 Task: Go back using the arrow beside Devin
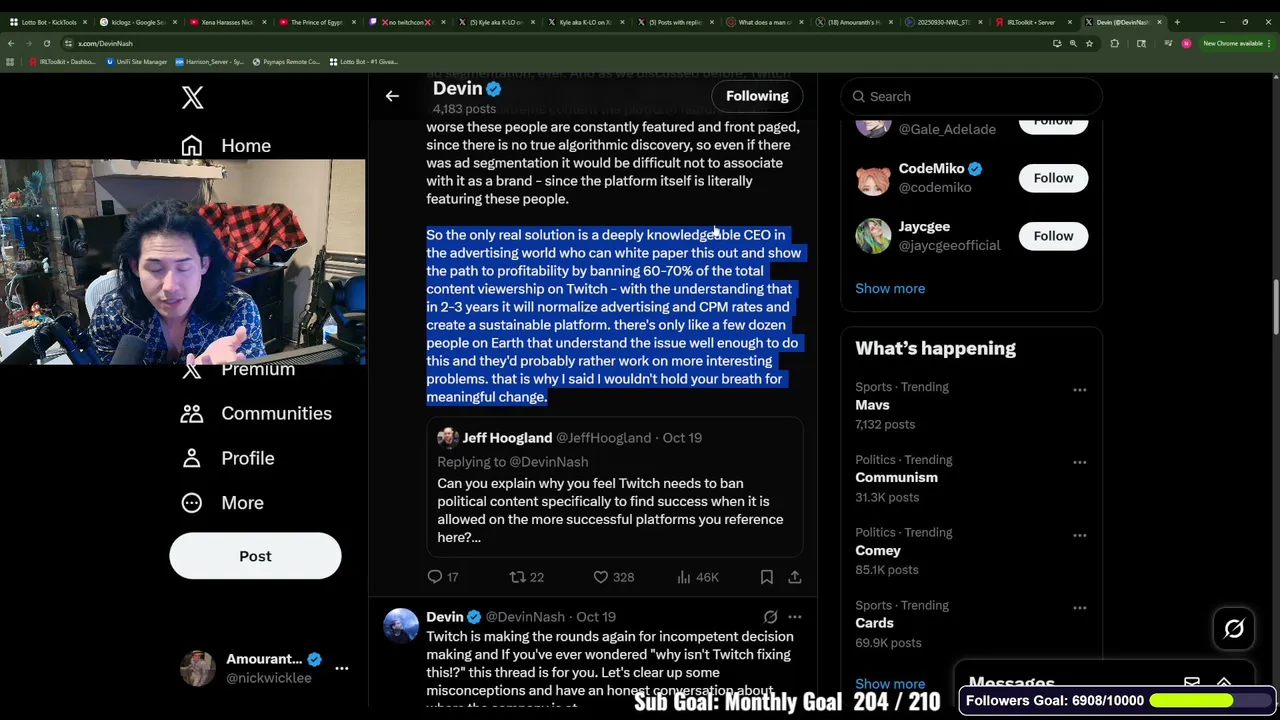392,96
